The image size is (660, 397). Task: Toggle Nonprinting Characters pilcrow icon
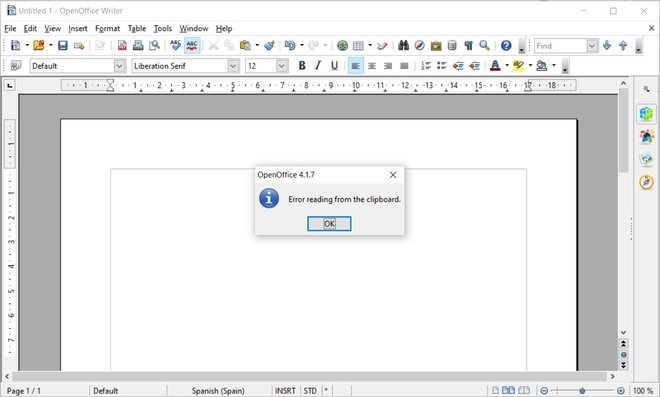[x=468, y=45]
